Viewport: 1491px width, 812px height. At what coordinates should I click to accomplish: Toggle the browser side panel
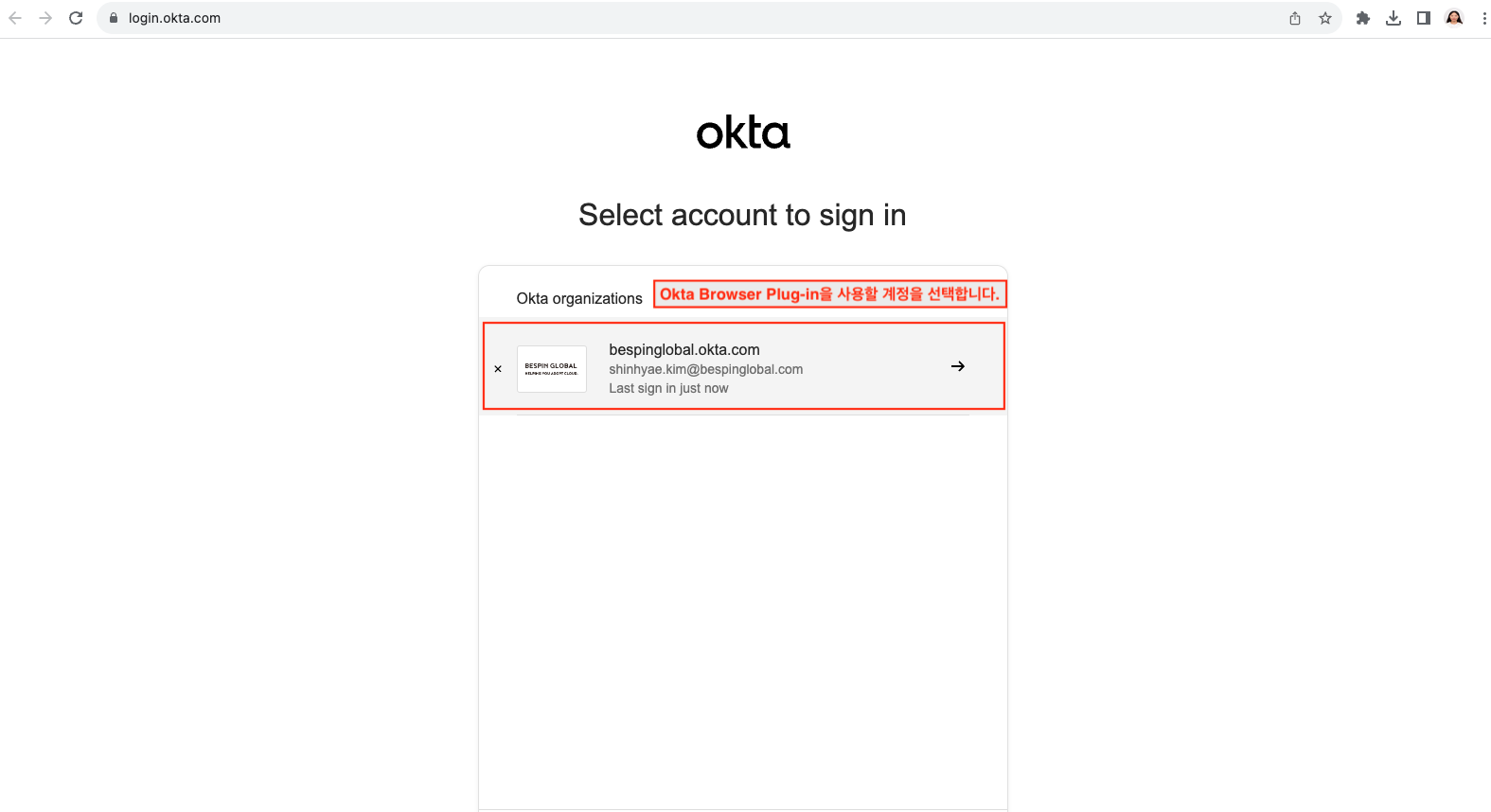click(x=1424, y=18)
